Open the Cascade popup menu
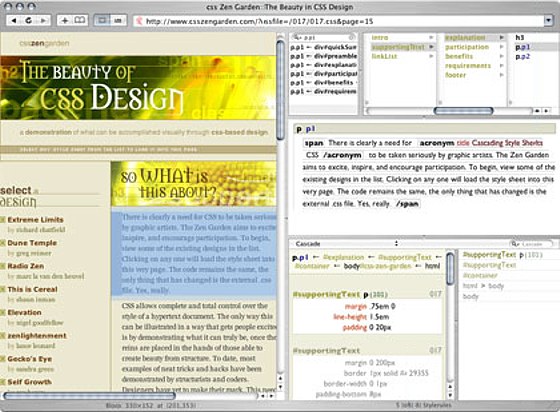 [346, 244]
